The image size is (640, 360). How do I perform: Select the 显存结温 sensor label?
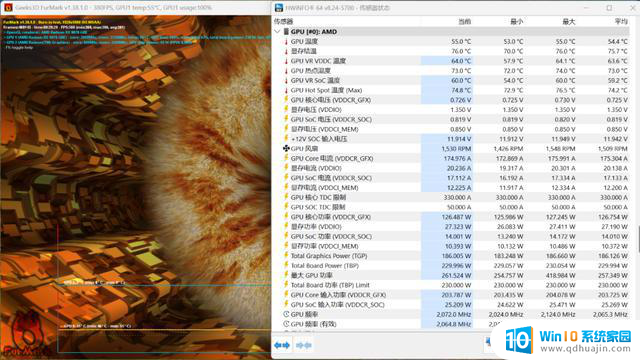[304, 51]
